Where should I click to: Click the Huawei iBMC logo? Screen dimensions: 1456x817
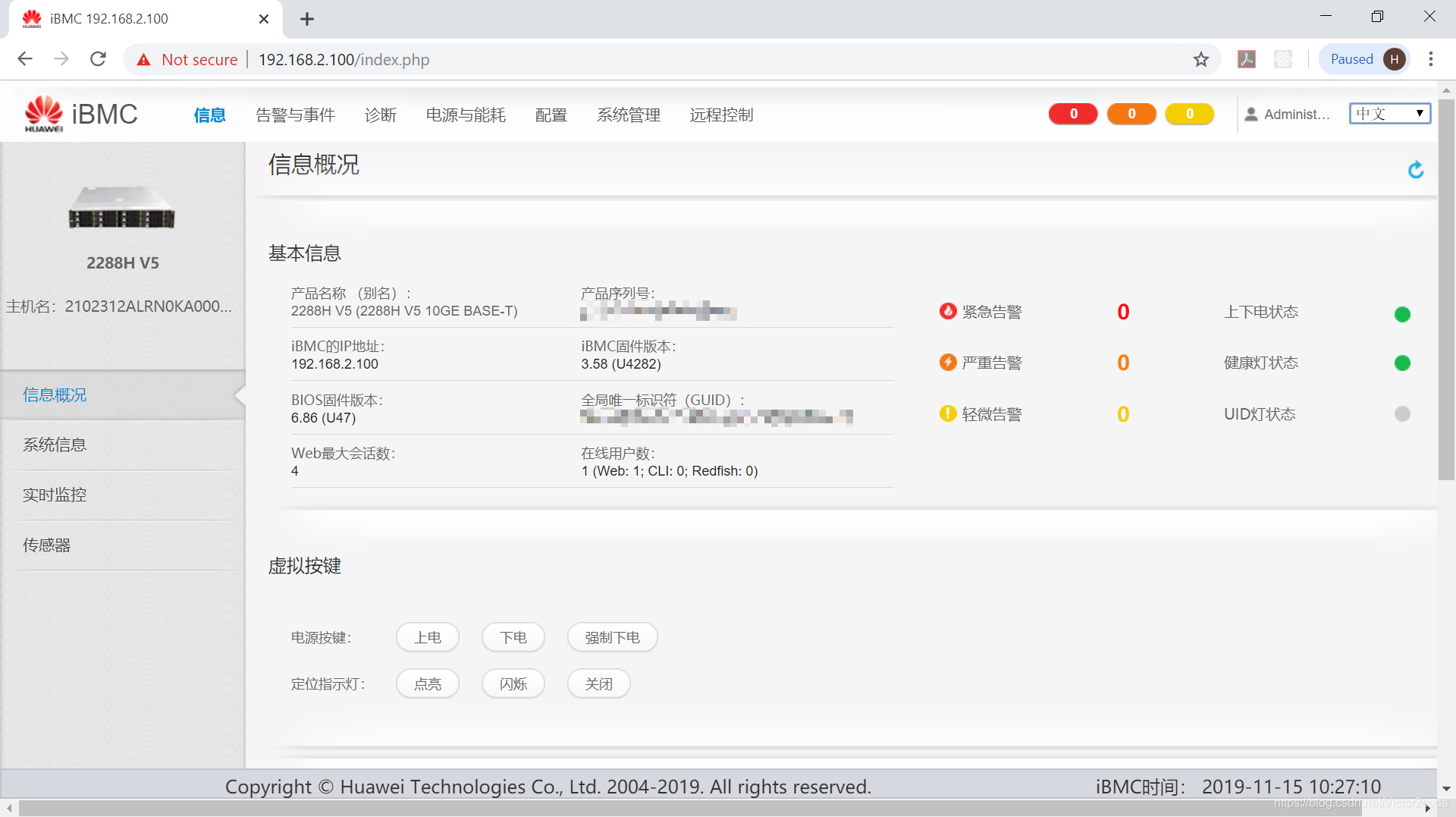[80, 114]
